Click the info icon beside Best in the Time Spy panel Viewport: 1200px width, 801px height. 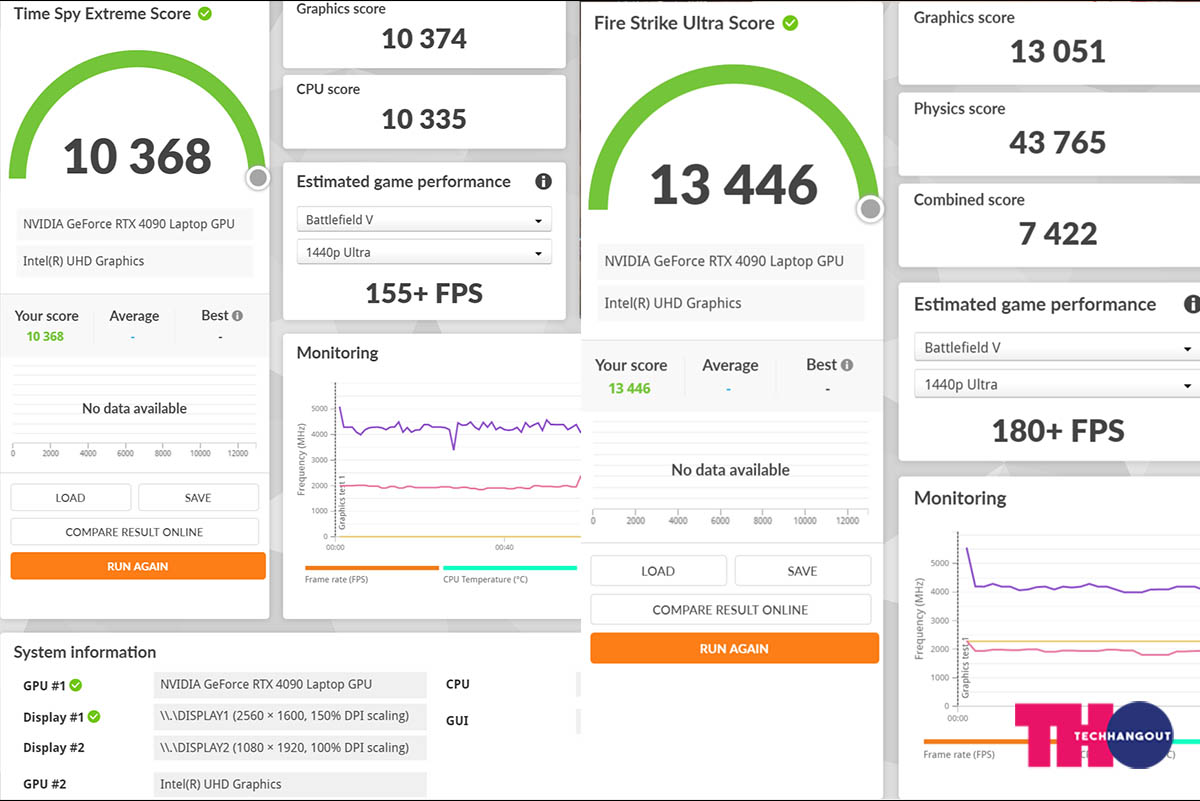click(237, 316)
